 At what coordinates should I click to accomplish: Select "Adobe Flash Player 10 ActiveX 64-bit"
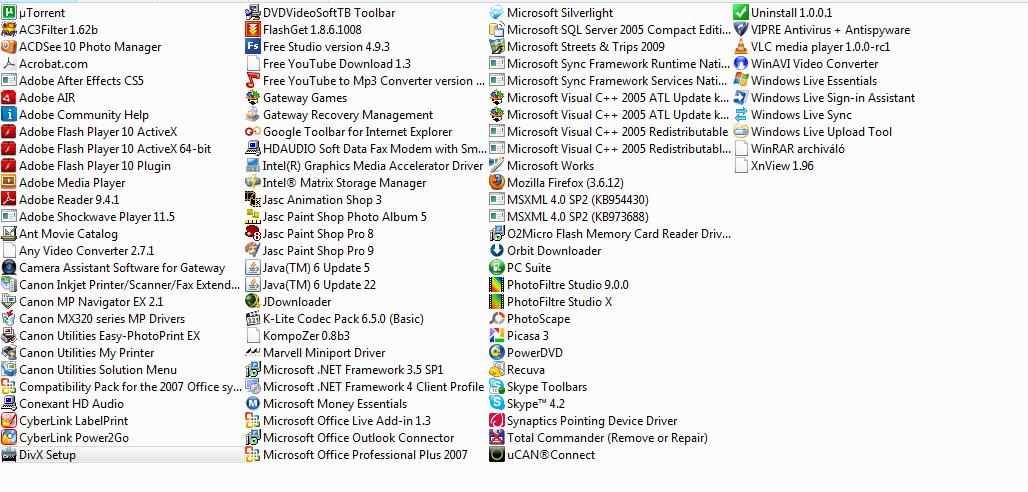coord(115,149)
